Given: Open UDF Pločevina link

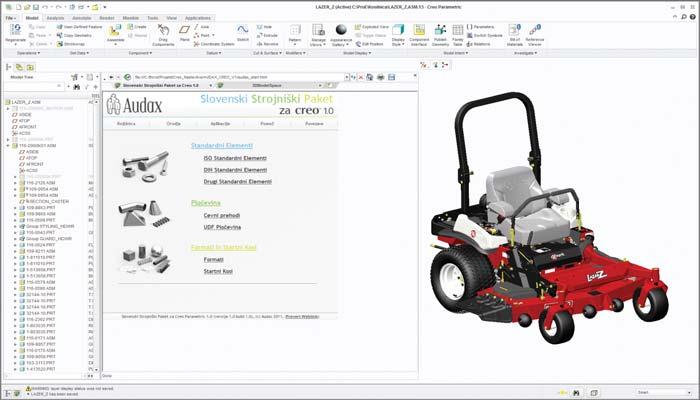Looking at the screenshot, I should tap(222, 227).
